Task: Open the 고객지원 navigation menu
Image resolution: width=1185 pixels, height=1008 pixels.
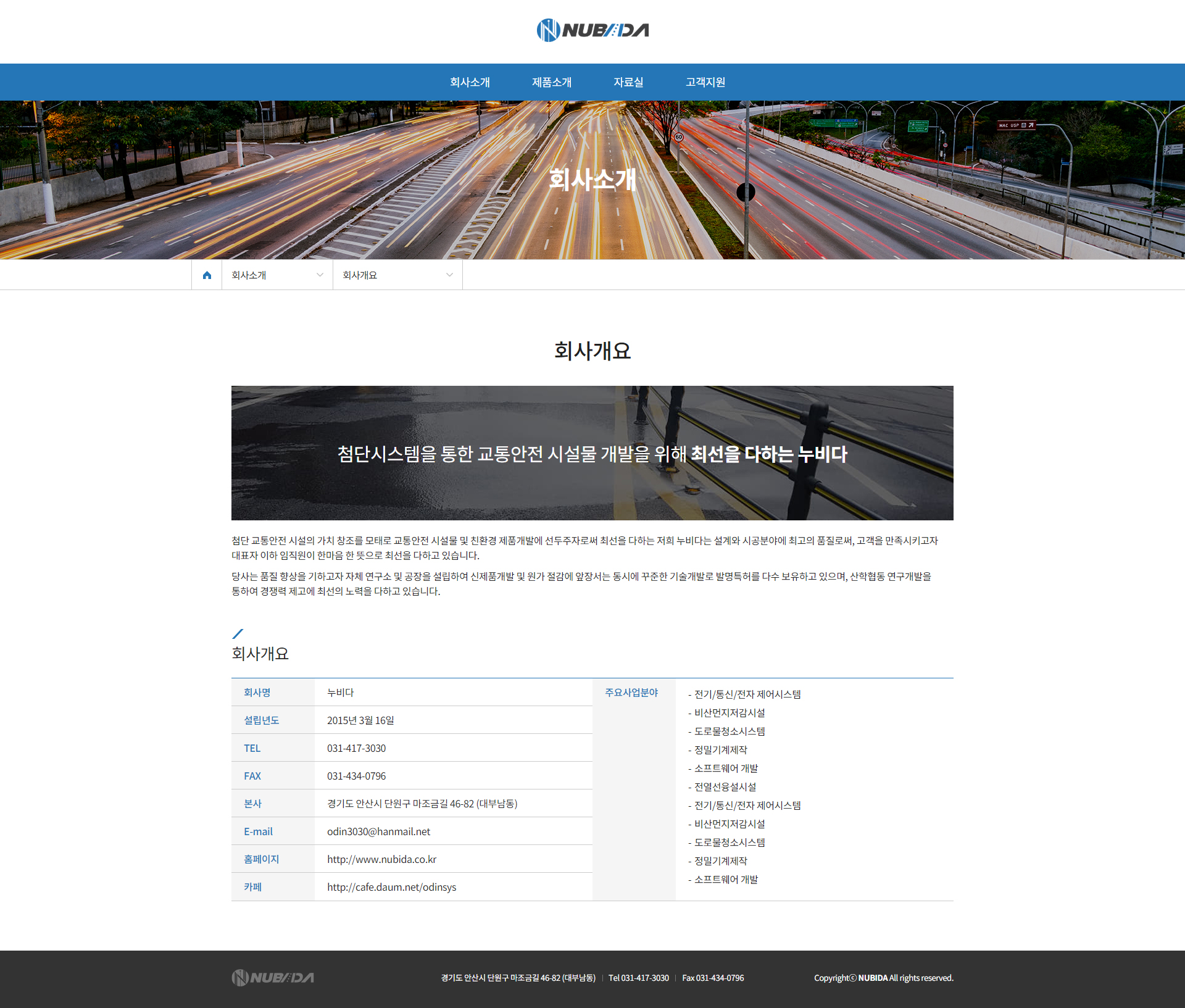Action: (x=705, y=82)
